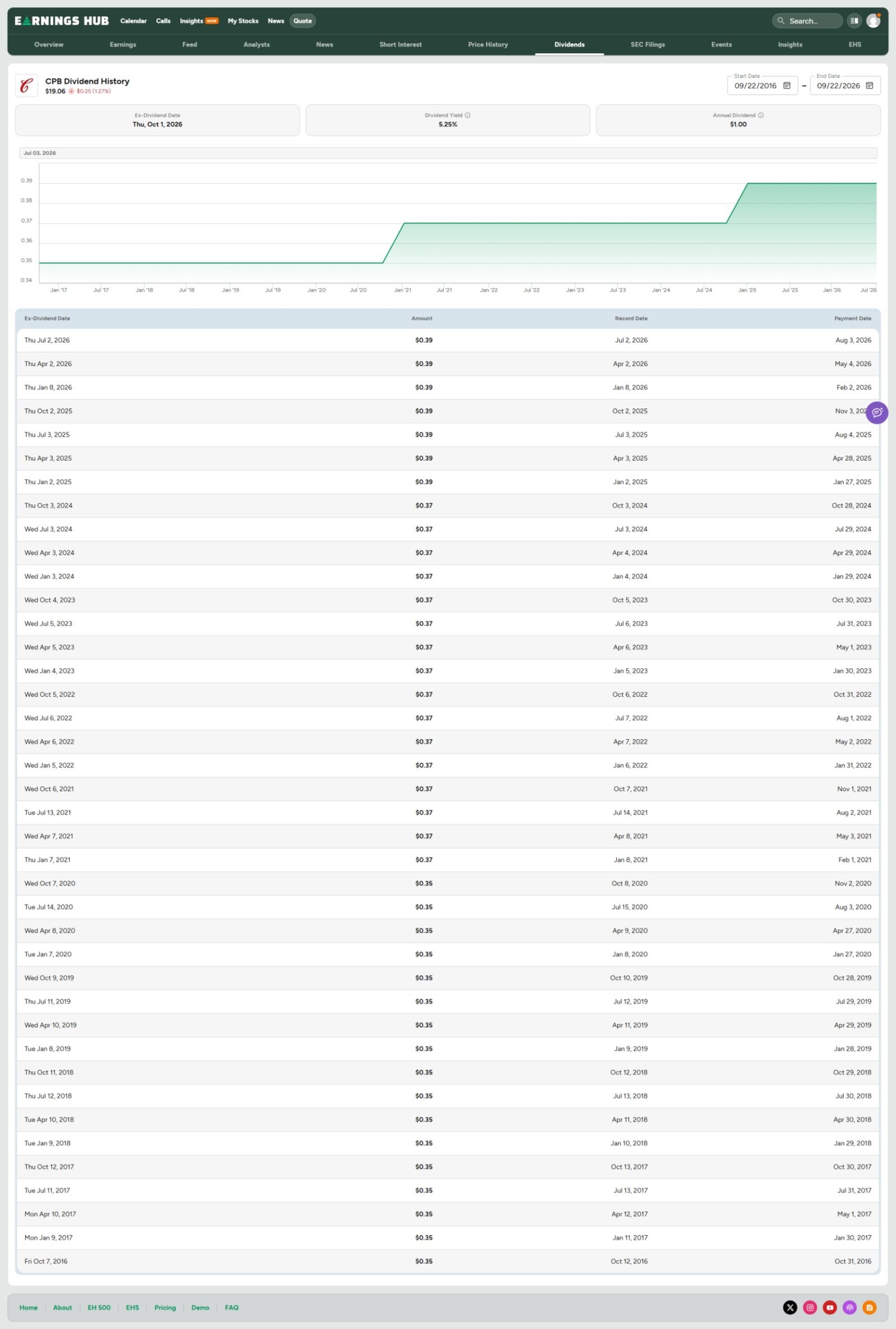
Task: Switch to the Earnings tab
Action: [x=123, y=45]
